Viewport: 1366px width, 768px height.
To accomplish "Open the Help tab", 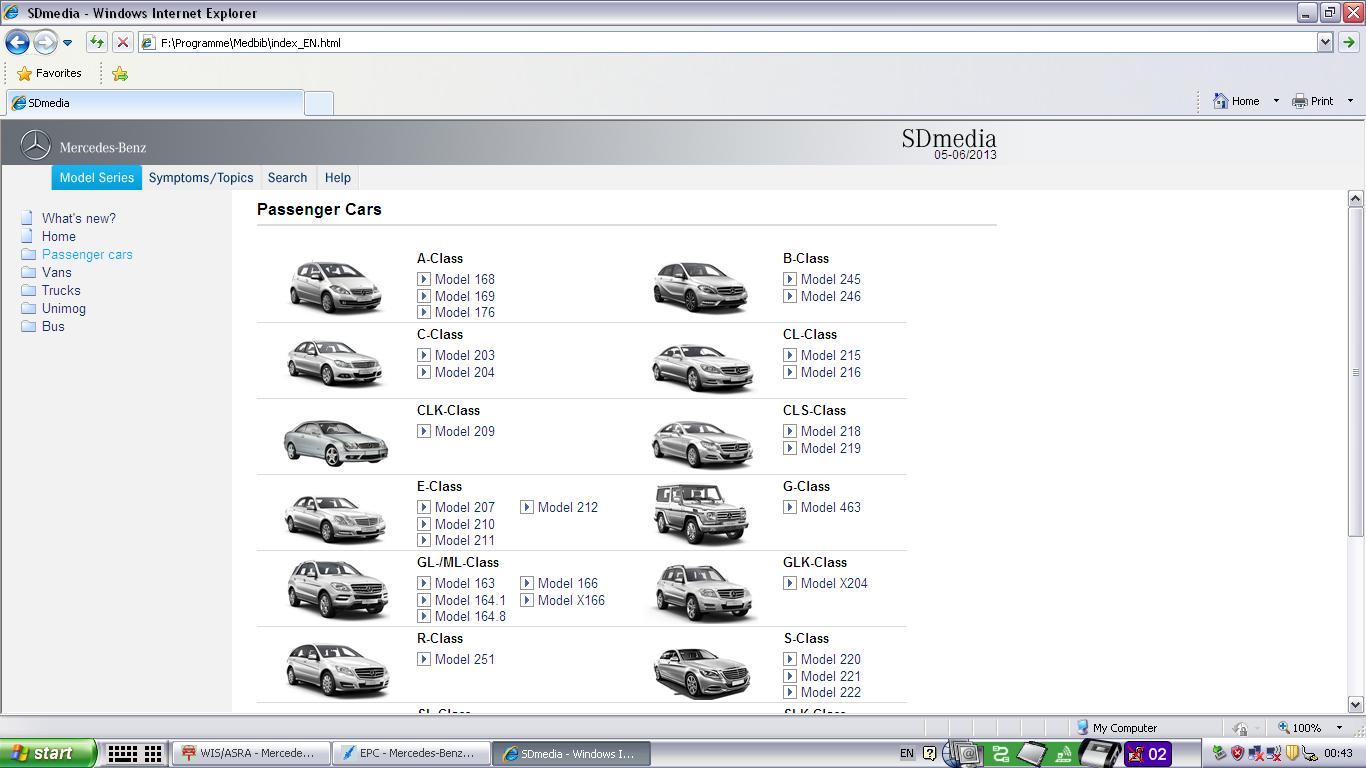I will tap(338, 178).
